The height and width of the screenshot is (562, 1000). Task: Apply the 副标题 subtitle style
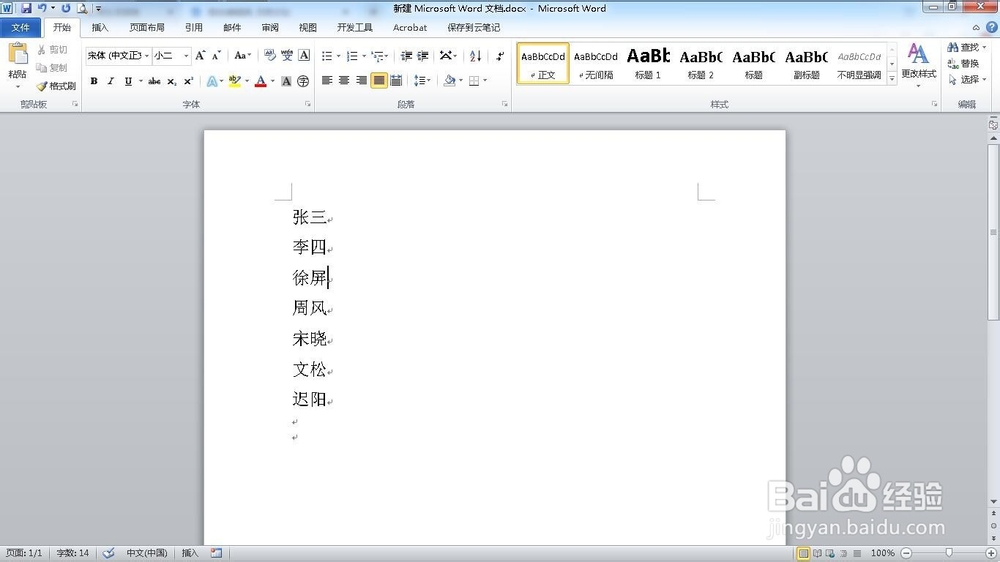(806, 63)
